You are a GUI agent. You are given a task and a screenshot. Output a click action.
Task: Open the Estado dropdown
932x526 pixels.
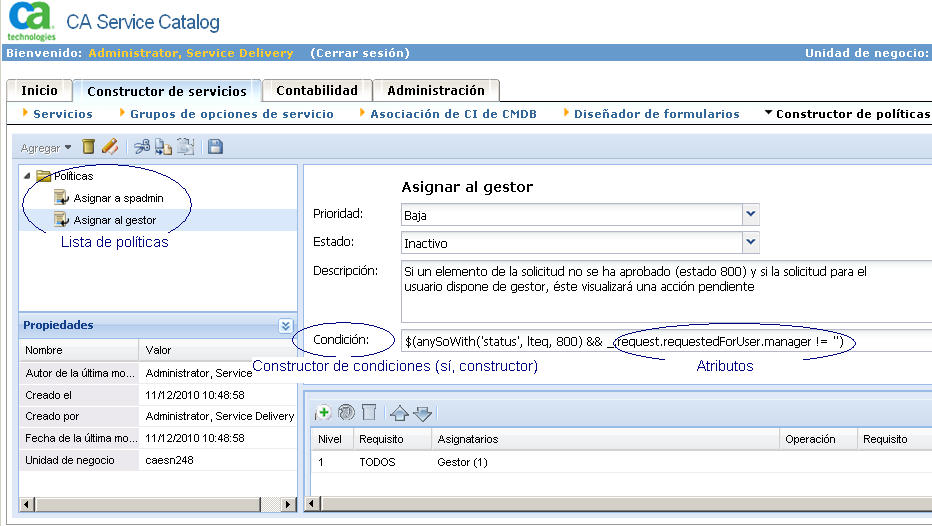pyautogui.click(x=751, y=242)
